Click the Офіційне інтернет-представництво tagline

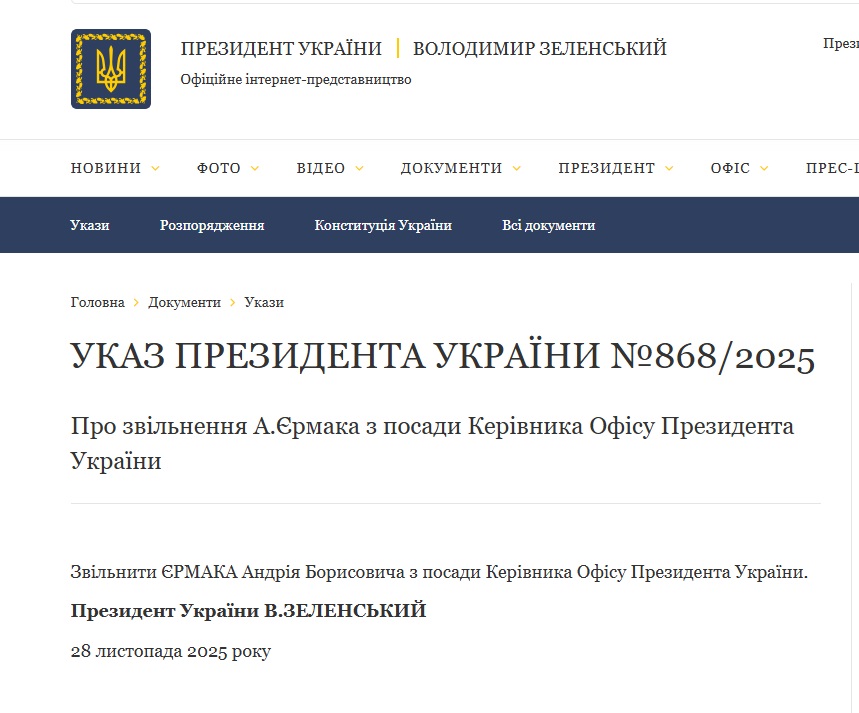click(x=296, y=80)
